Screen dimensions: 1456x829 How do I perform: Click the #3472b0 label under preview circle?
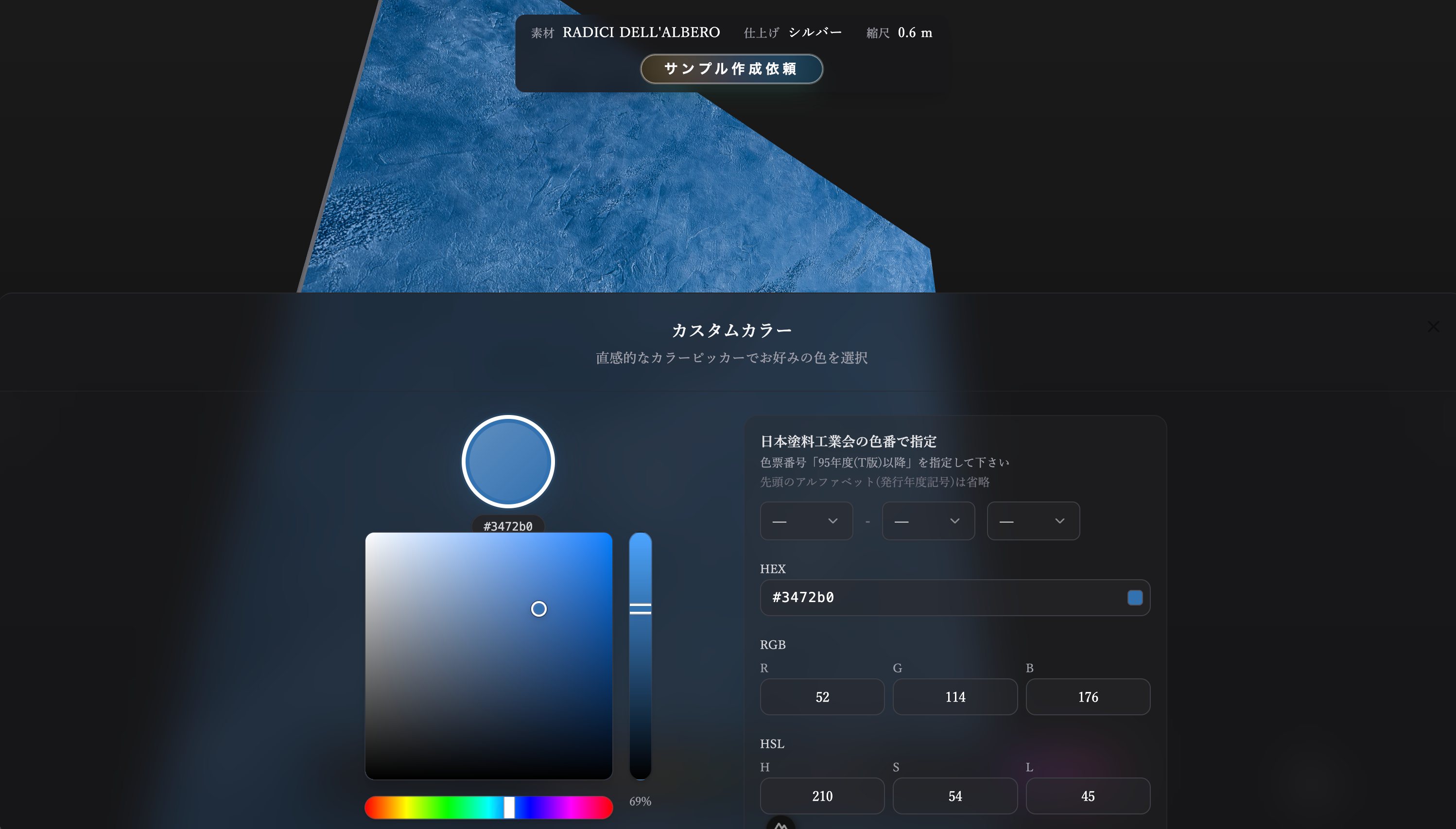(508, 526)
